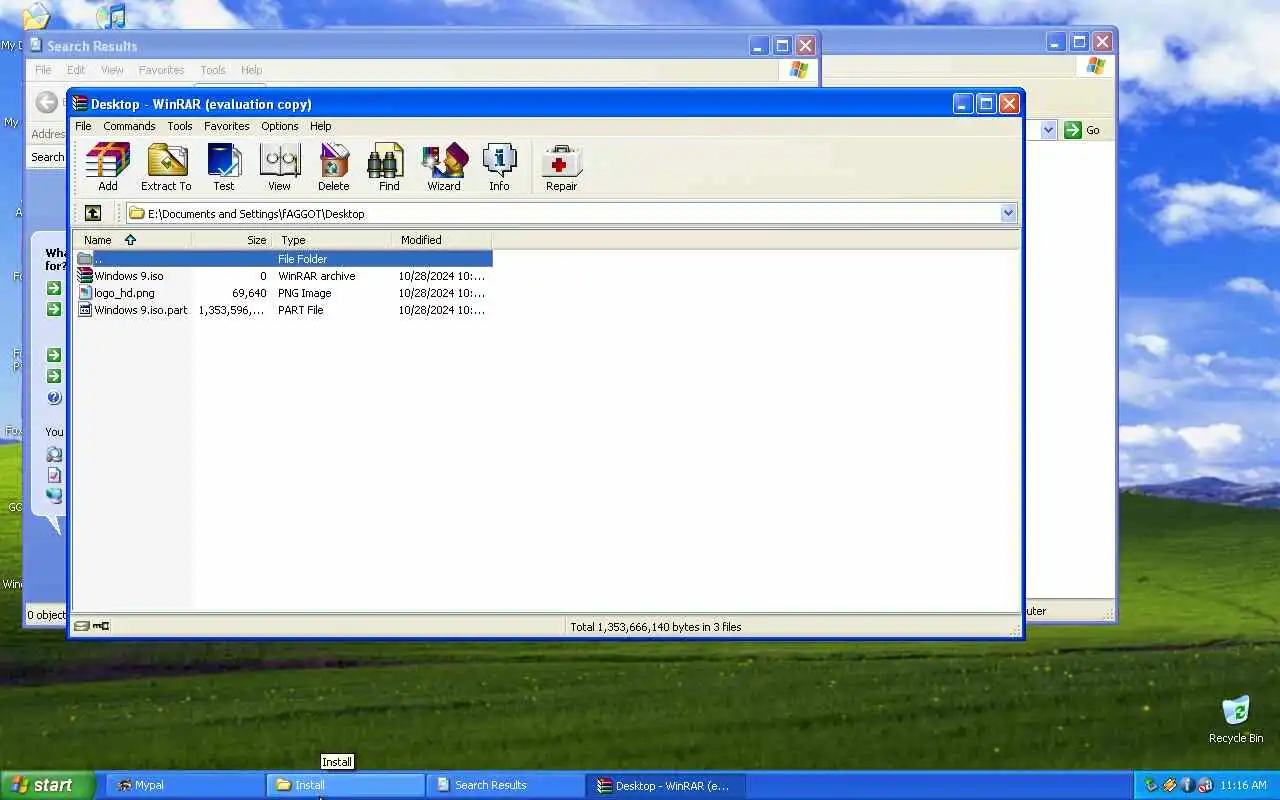1280x800 pixels.
Task: Sort by the Size column header
Action: pos(232,240)
